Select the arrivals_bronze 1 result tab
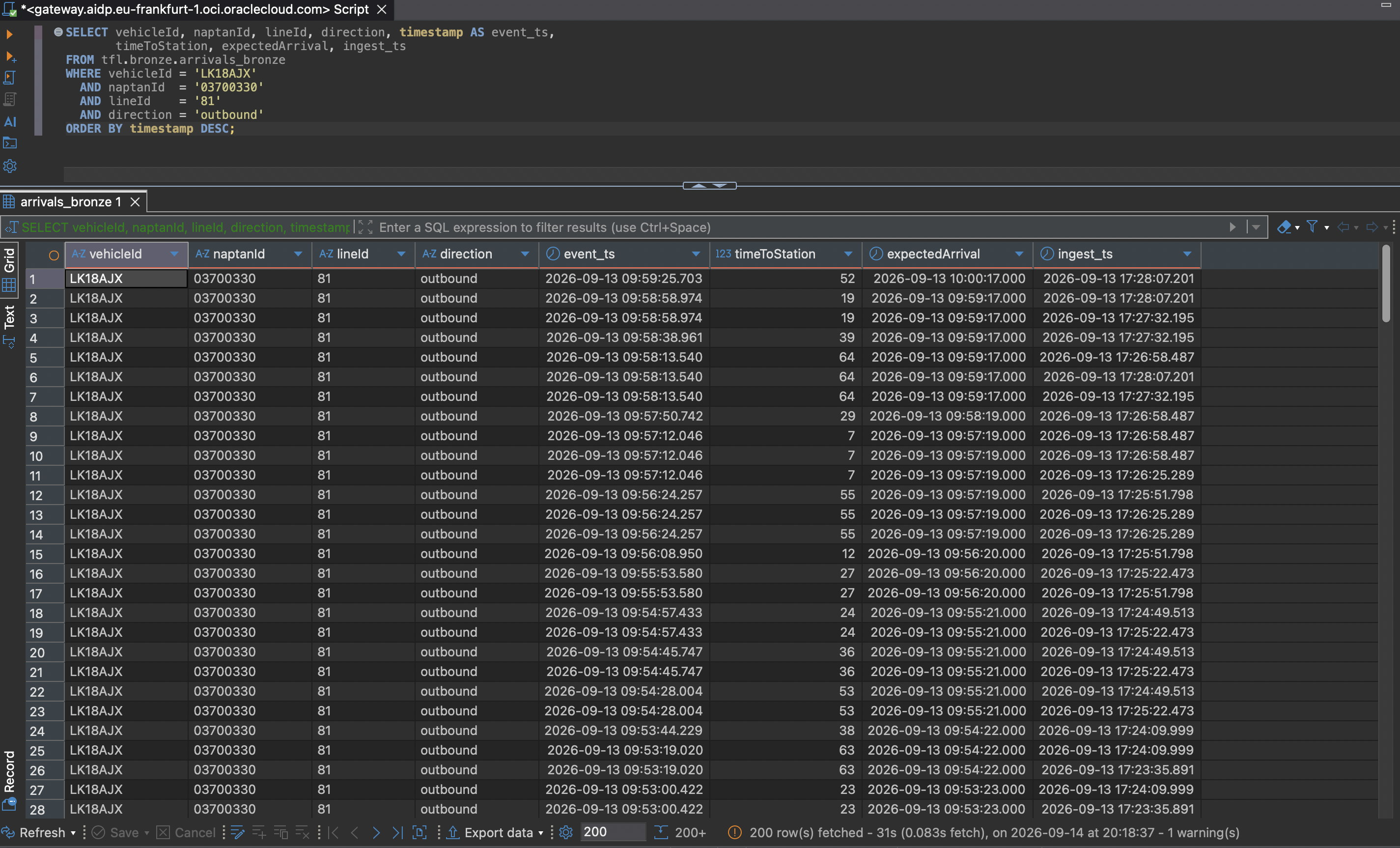This screenshot has width=1400, height=848. coord(70,202)
